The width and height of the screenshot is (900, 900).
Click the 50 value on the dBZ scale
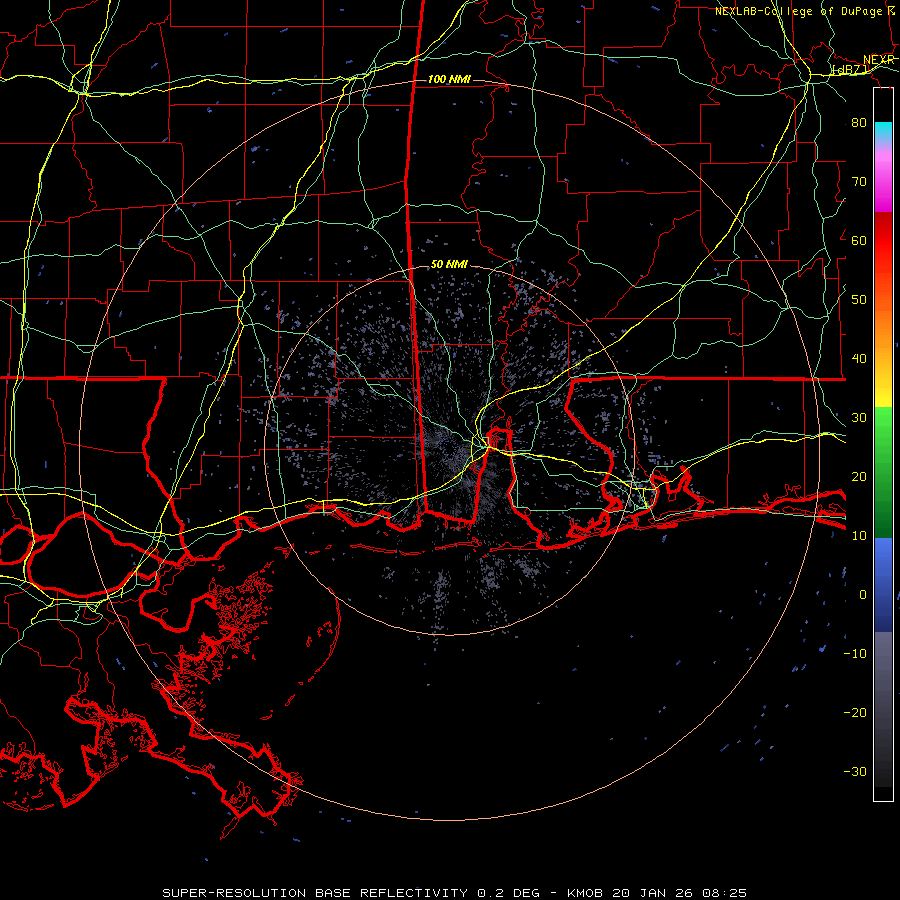(859, 300)
